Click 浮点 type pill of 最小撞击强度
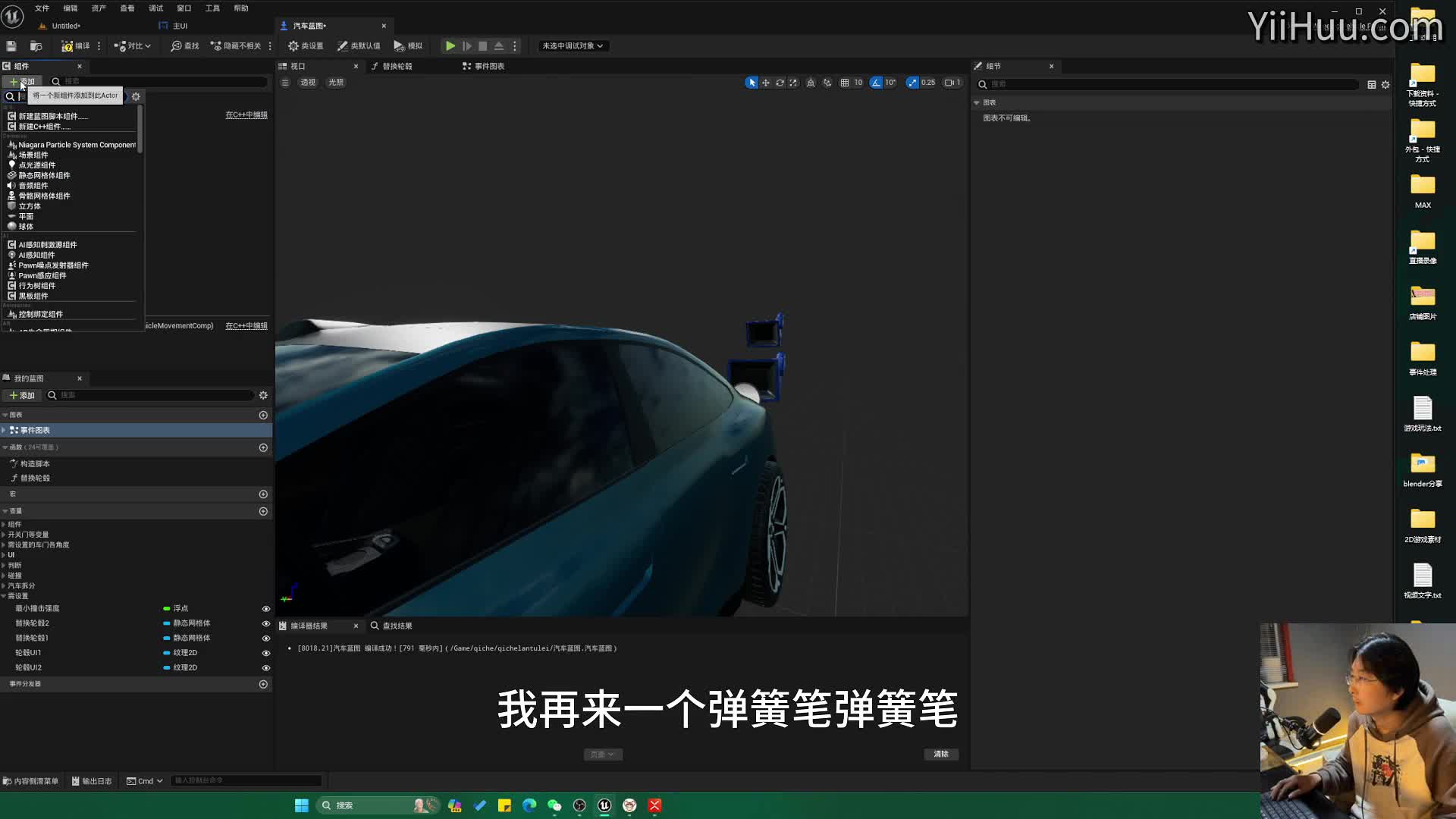1456x819 pixels. 176,609
